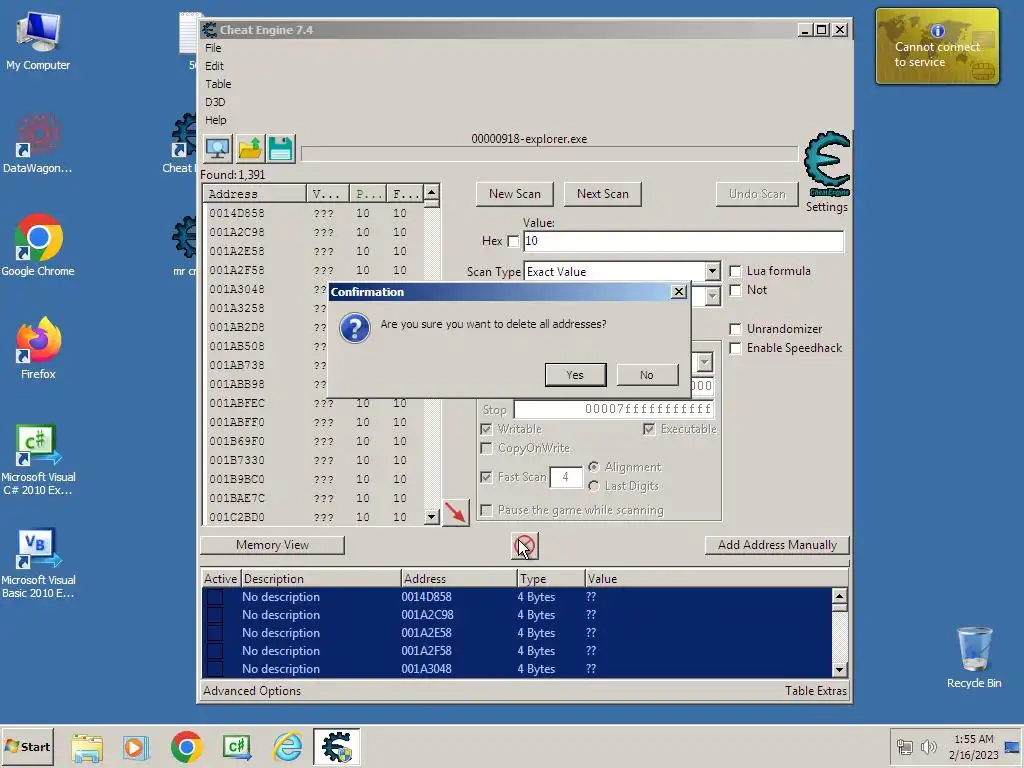Open Cheat Engine Settings logo
The image size is (1024, 768).
coord(827,164)
